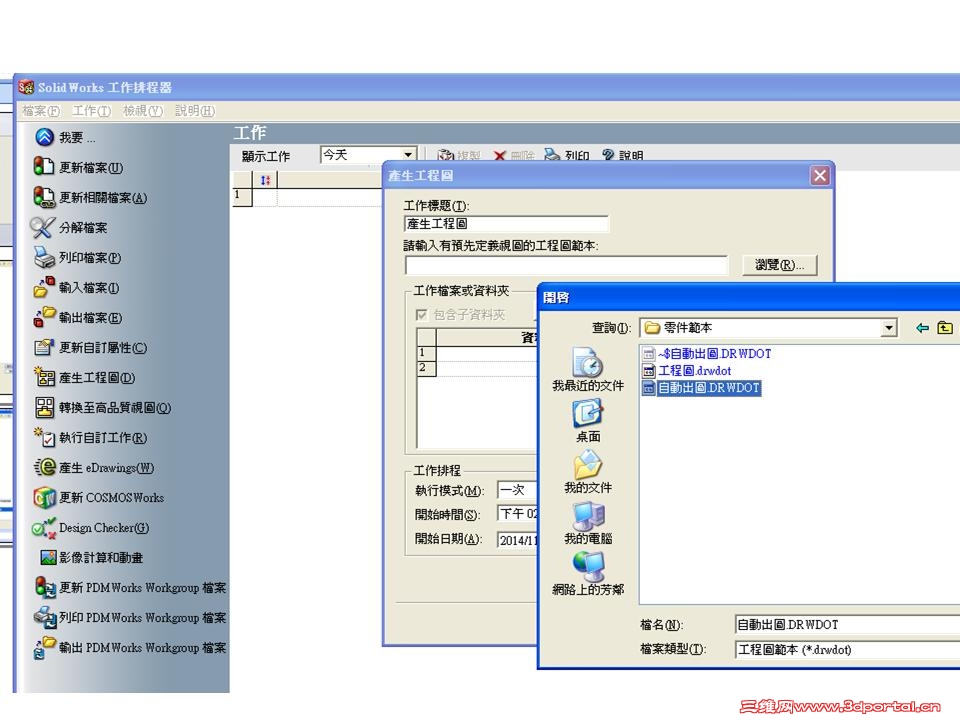Select file ~$自動出圖.DRWDOT

(707, 354)
